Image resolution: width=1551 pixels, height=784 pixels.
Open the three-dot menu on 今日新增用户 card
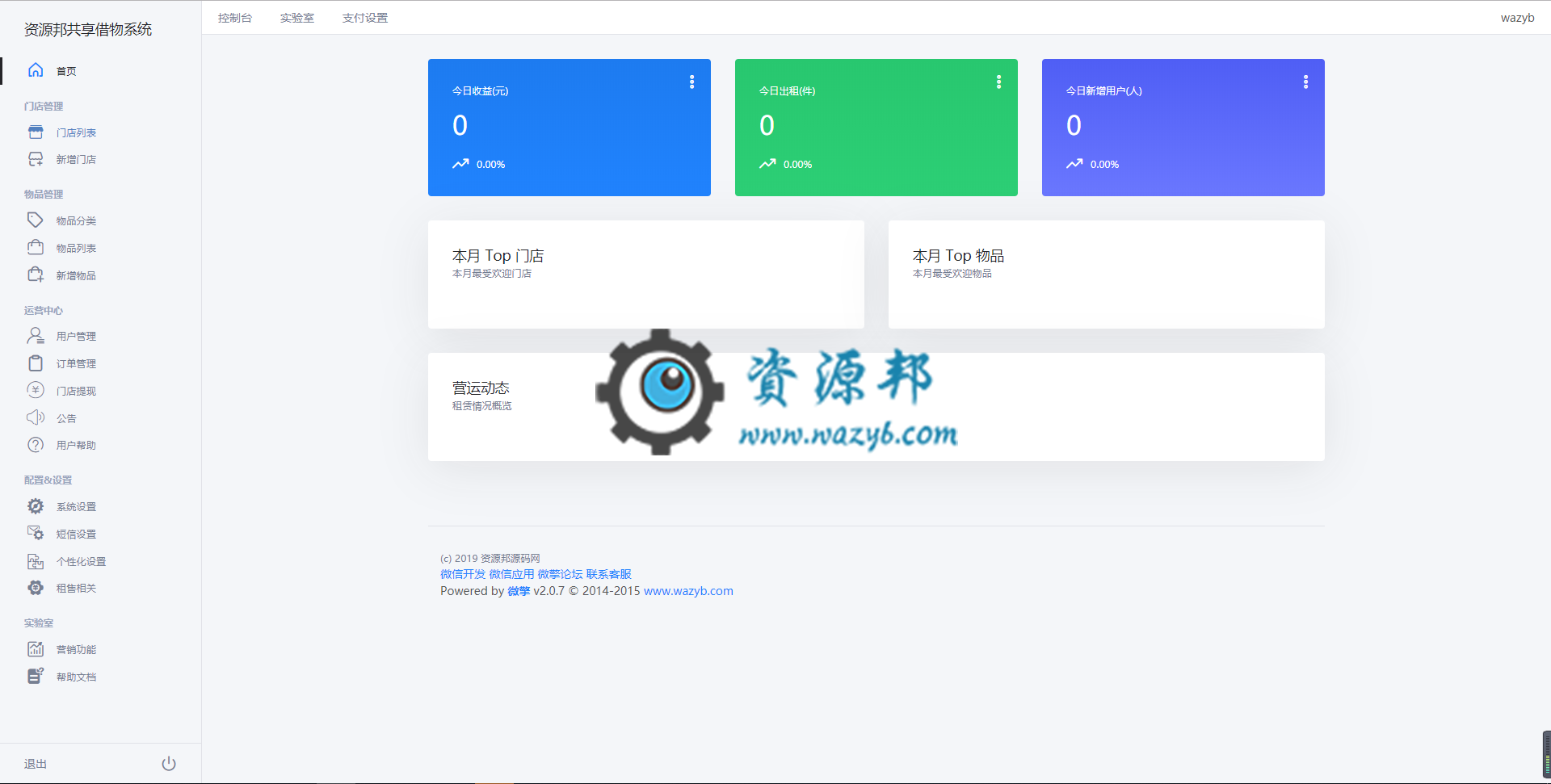pyautogui.click(x=1305, y=82)
